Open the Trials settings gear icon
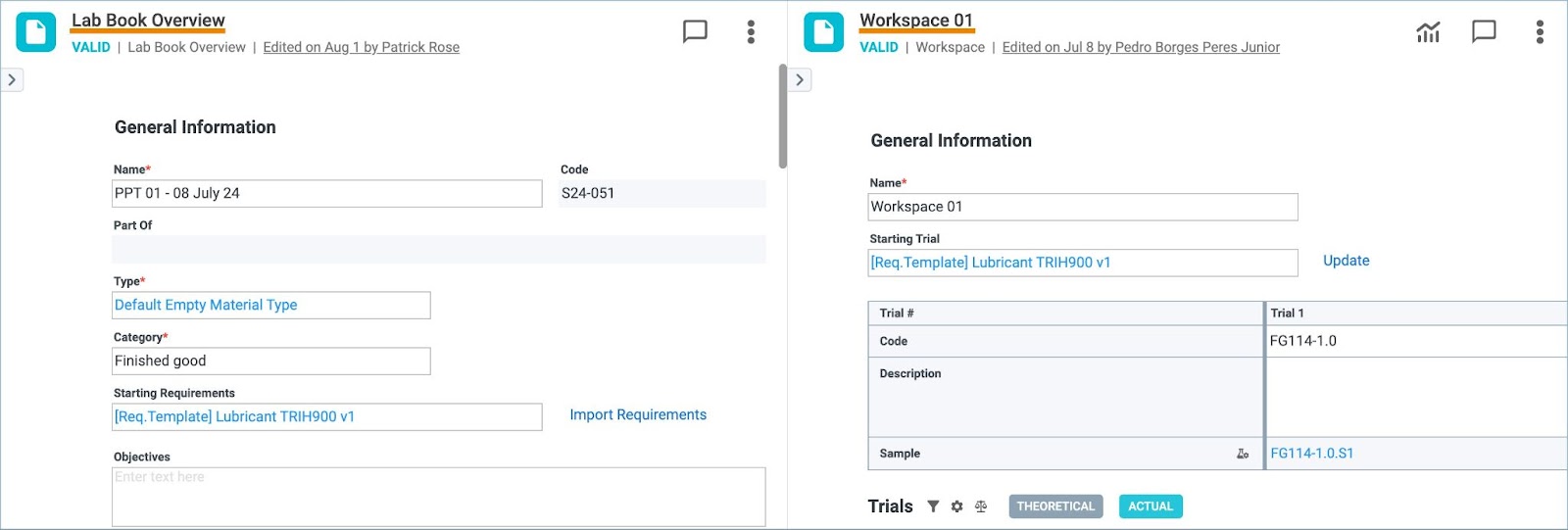The width and height of the screenshot is (1568, 530). tap(956, 506)
